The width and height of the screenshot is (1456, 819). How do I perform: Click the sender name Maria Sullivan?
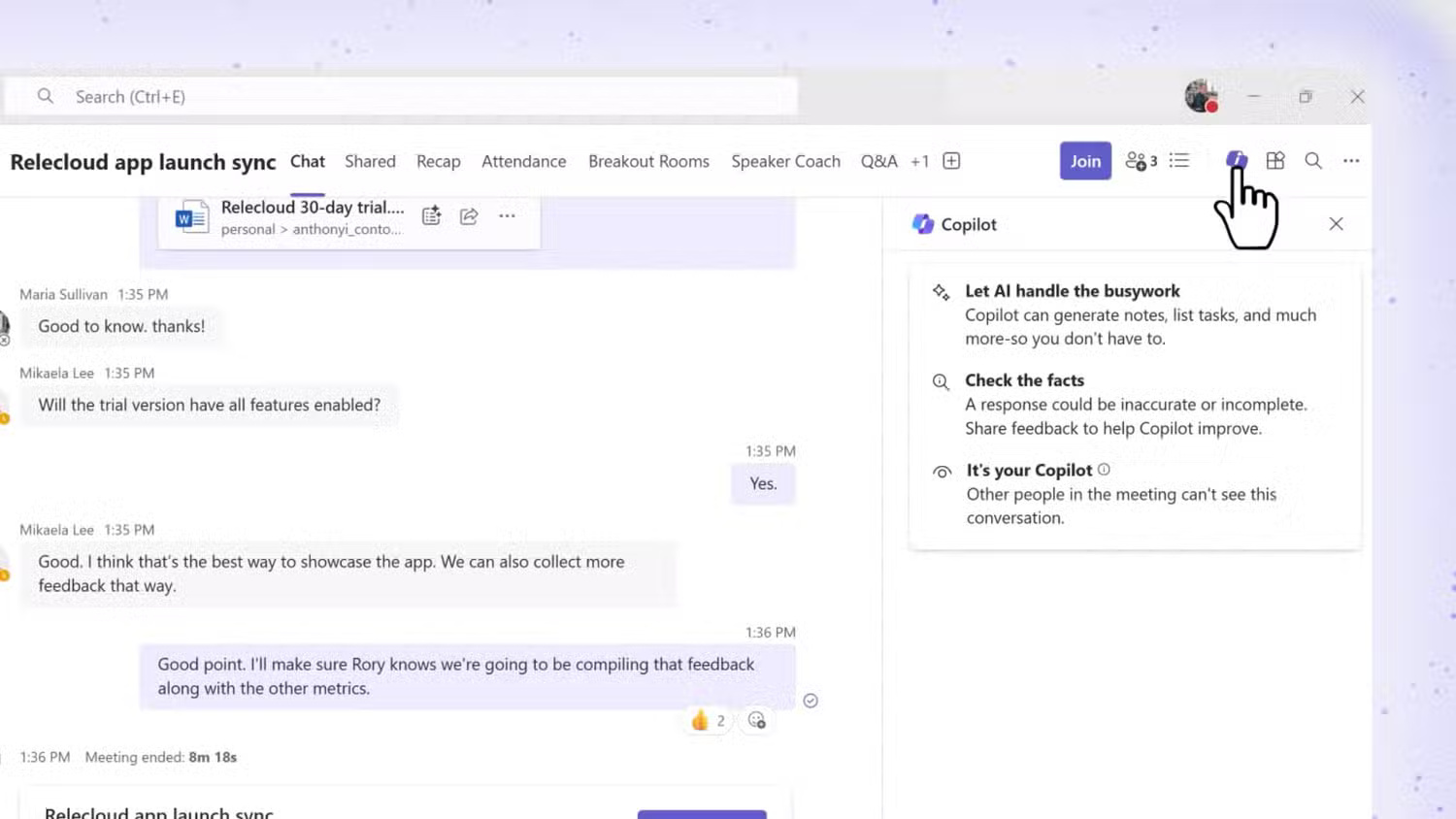[63, 294]
